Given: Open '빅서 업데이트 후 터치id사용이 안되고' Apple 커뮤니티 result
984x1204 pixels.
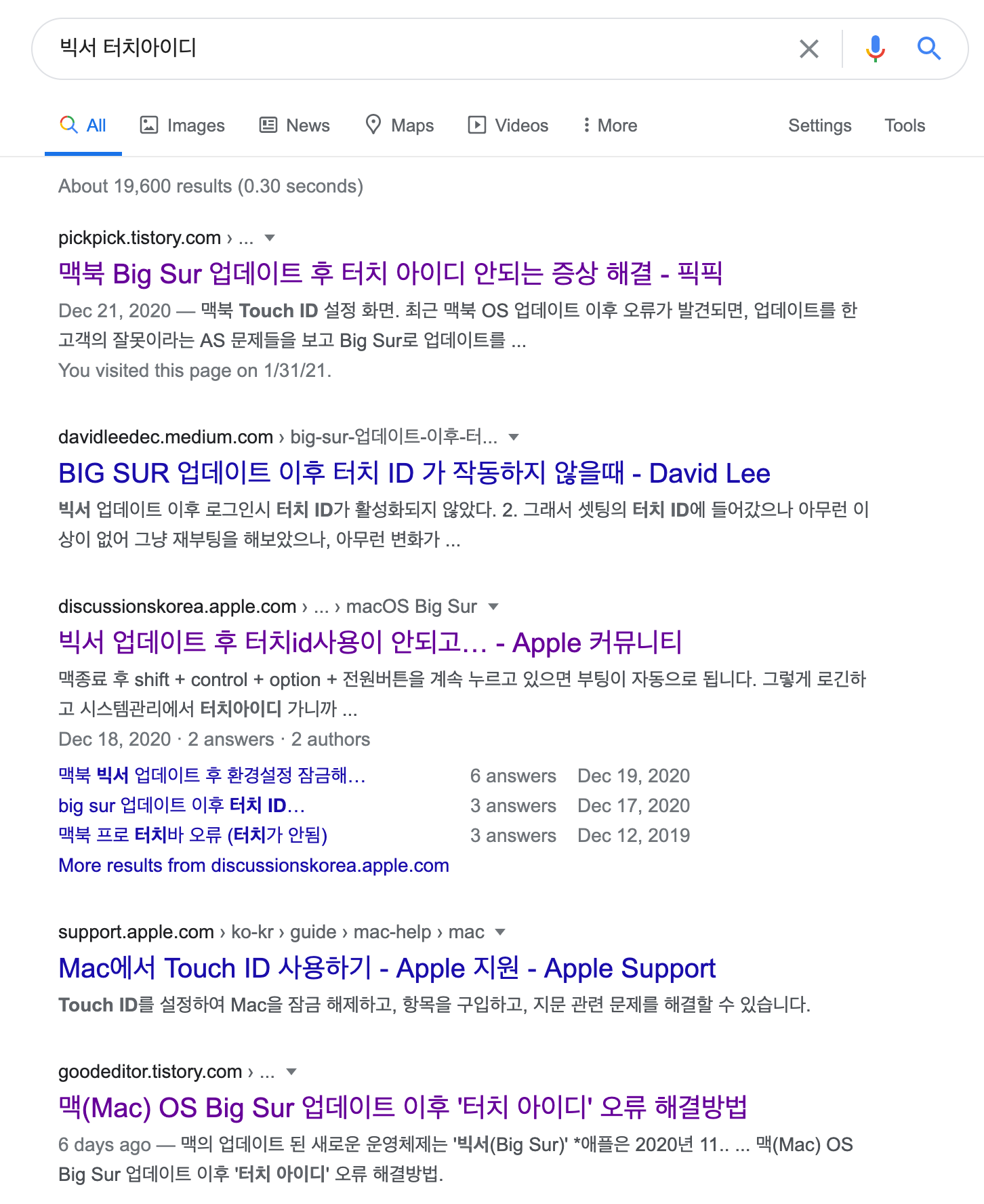Looking at the screenshot, I should click(x=370, y=643).
